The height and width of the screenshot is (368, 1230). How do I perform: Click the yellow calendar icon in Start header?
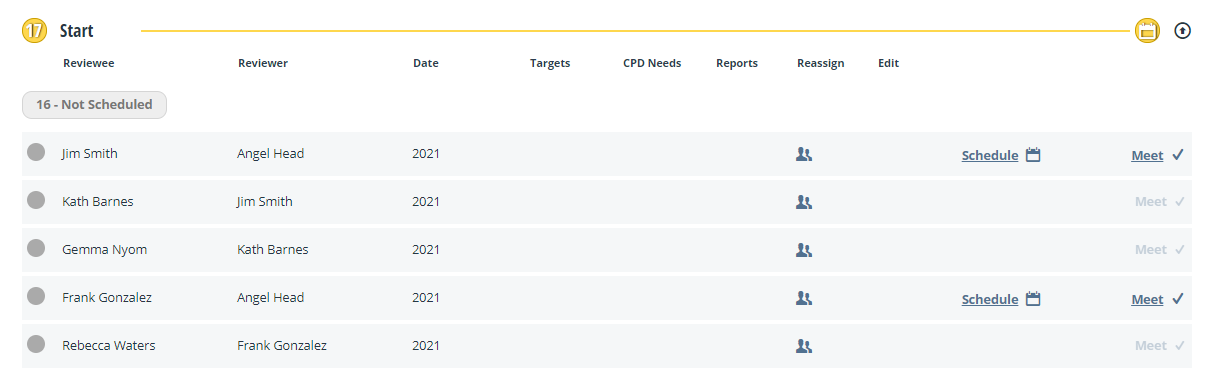(x=1147, y=31)
